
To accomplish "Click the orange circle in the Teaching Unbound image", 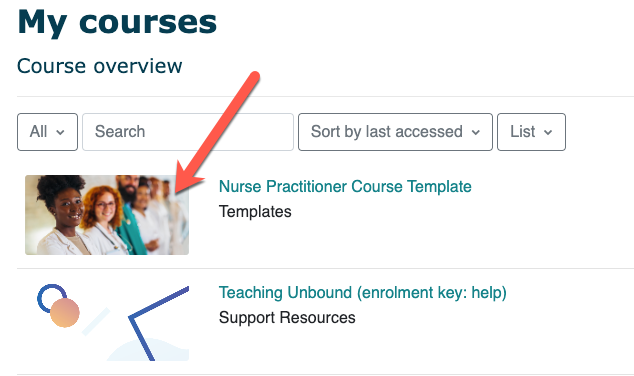I will pyautogui.click(x=65, y=313).
